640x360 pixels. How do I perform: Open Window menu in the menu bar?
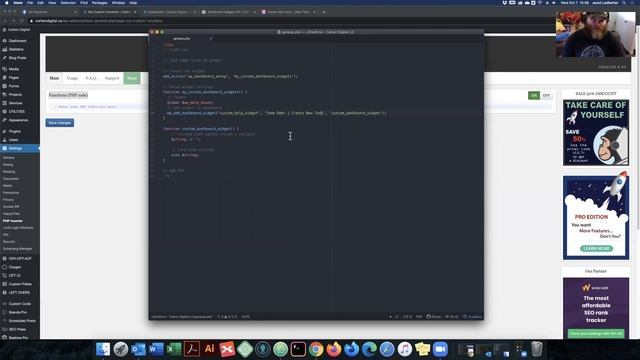pyautogui.click(x=118, y=2)
